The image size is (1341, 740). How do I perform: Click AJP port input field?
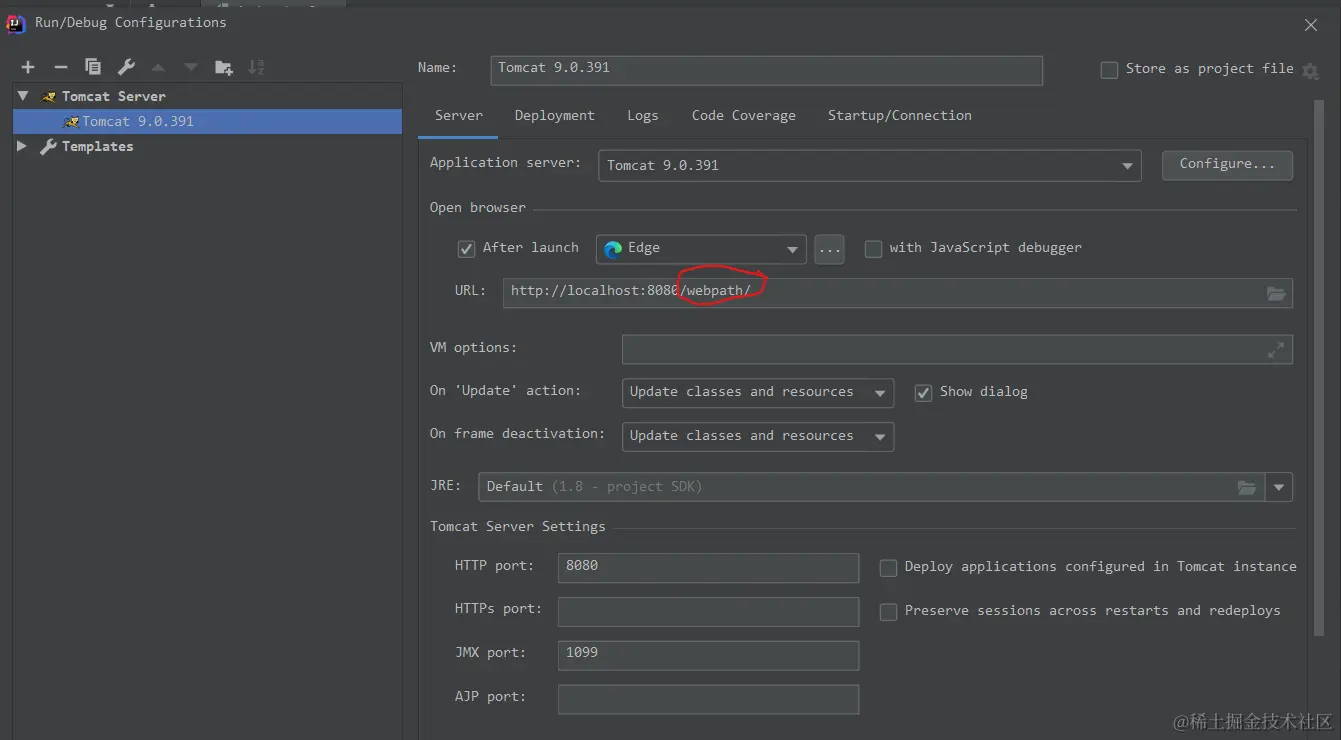(708, 699)
